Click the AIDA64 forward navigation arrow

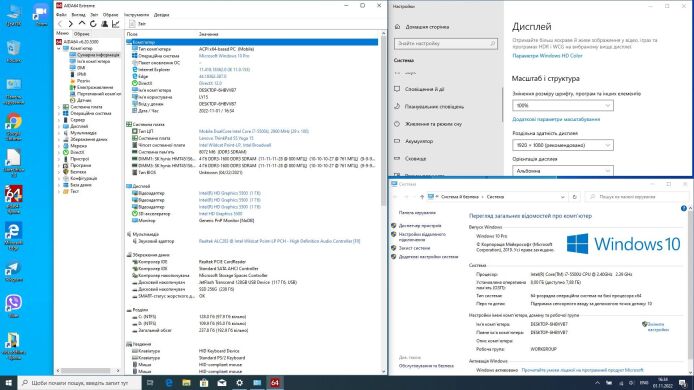[70, 24]
